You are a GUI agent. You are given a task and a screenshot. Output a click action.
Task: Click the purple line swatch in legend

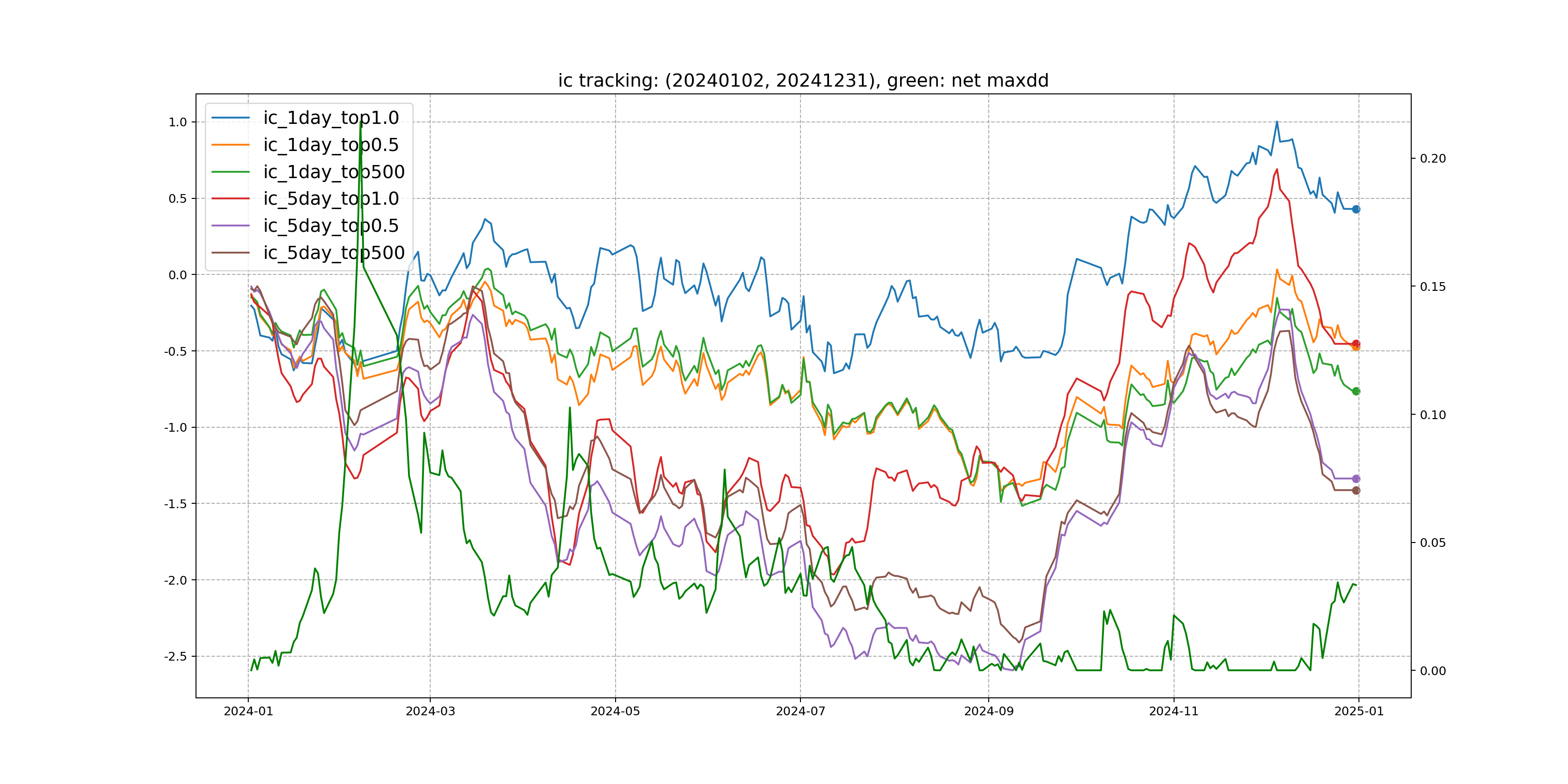(230, 226)
